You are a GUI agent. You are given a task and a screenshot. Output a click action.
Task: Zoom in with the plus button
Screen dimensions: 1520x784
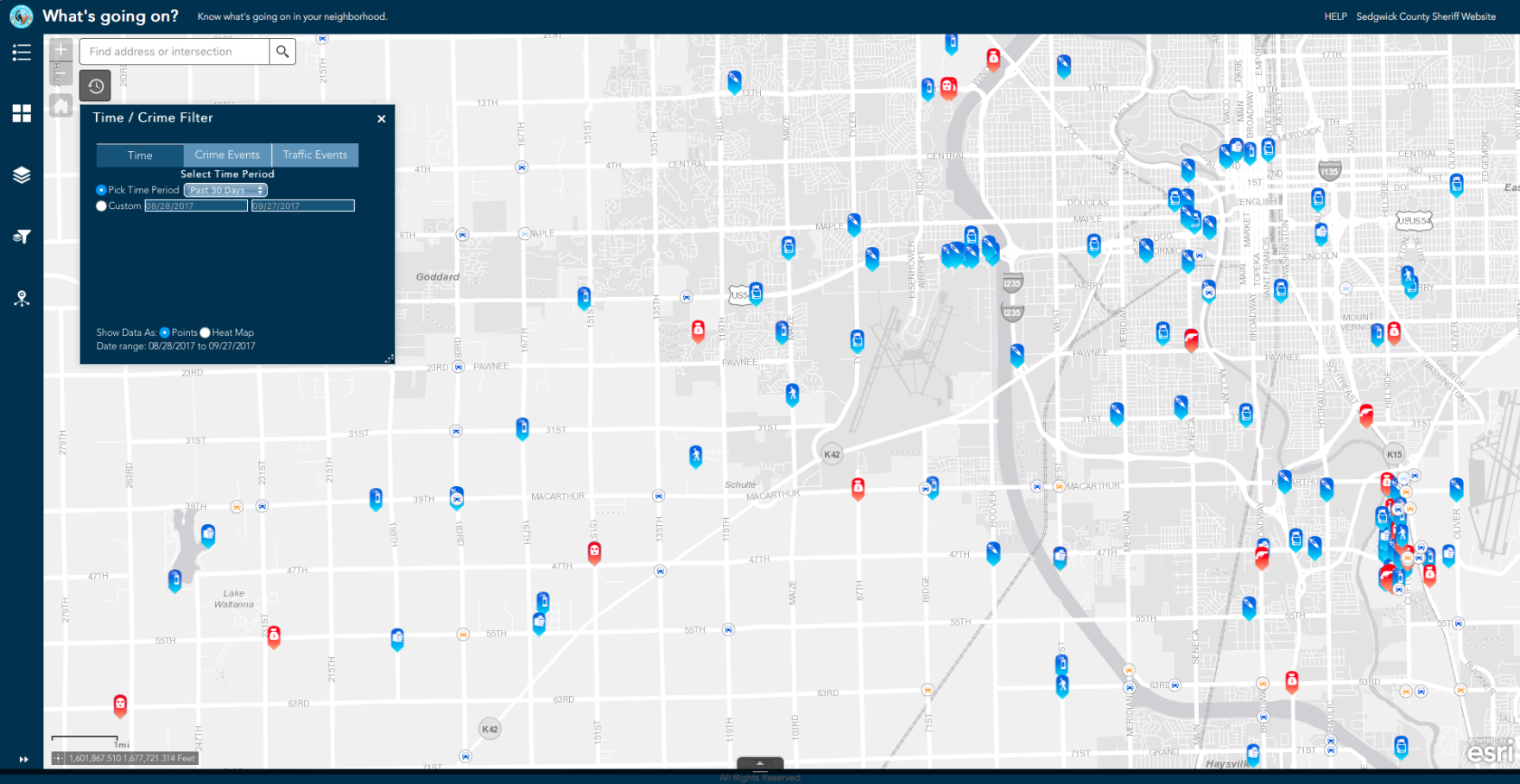(x=60, y=50)
